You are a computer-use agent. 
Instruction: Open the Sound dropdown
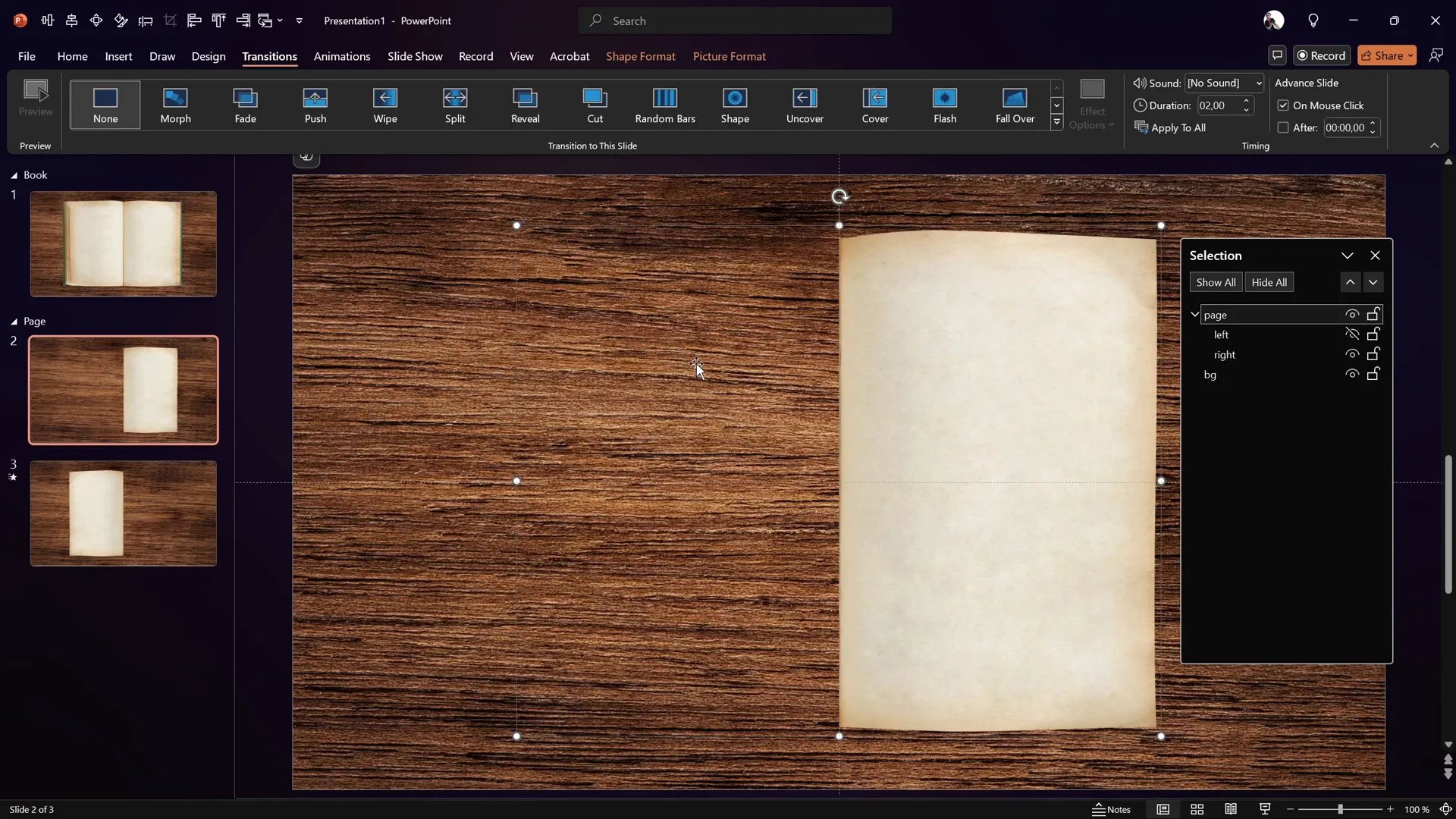click(x=1259, y=83)
